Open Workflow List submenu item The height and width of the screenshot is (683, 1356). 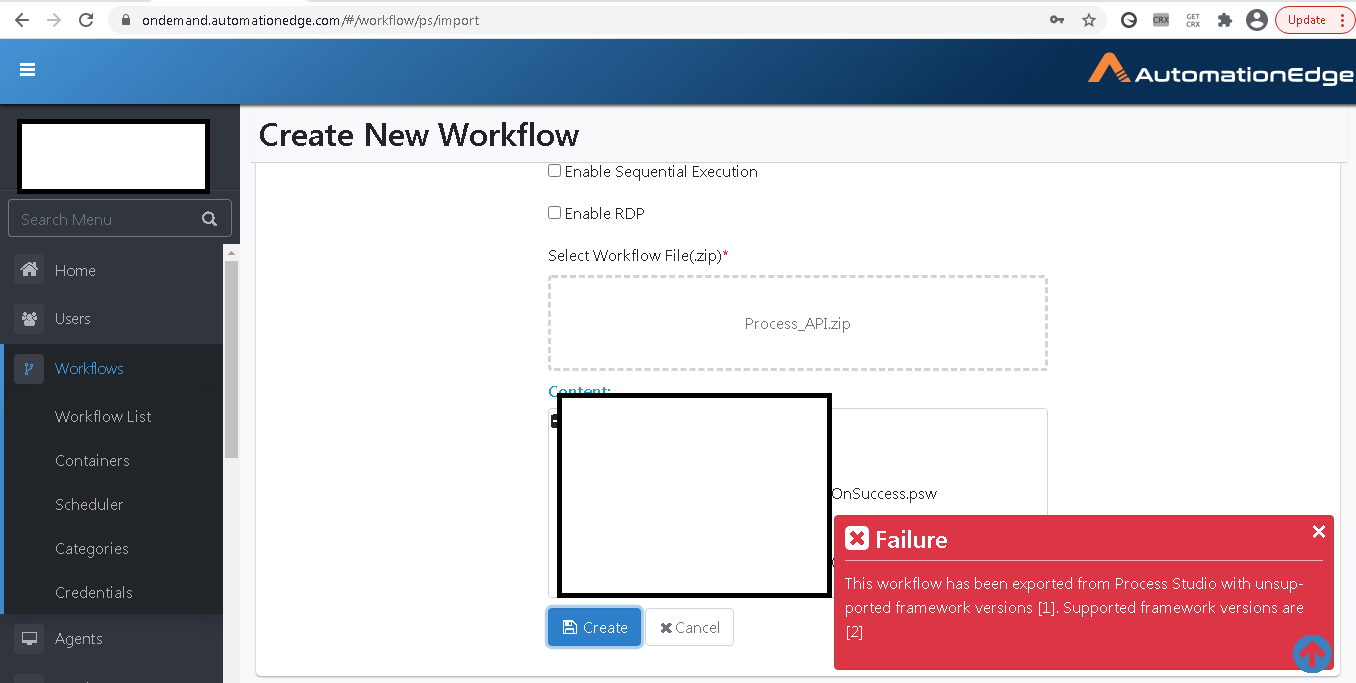point(103,416)
